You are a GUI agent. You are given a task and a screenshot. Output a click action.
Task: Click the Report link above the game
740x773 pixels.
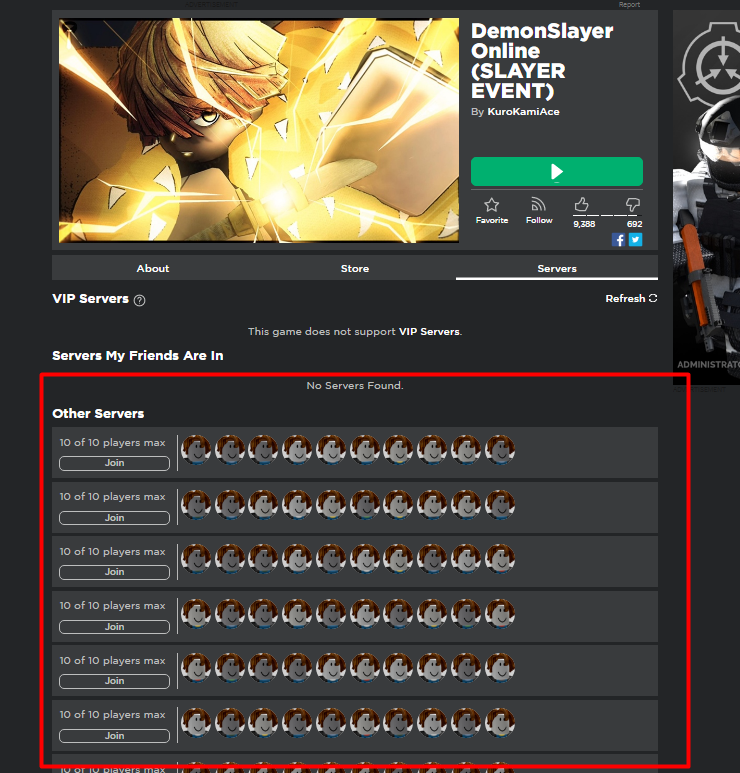pos(629,4)
